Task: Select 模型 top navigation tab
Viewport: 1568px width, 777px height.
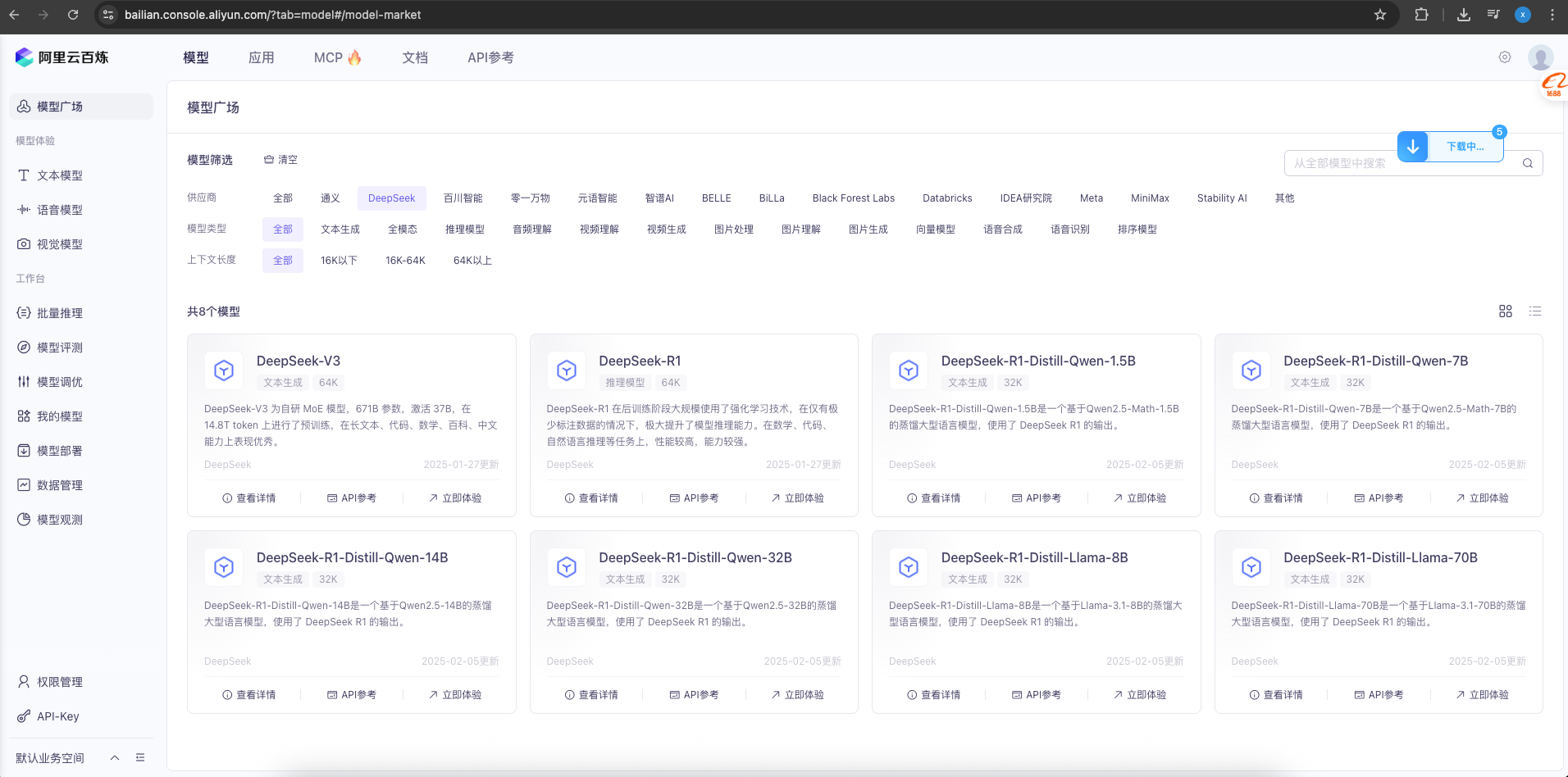Action: (x=196, y=57)
